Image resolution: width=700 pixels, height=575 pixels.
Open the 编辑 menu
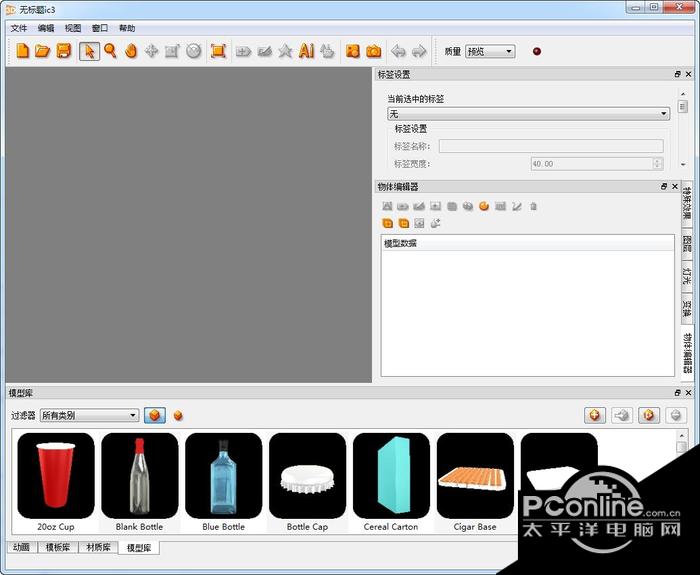click(46, 28)
